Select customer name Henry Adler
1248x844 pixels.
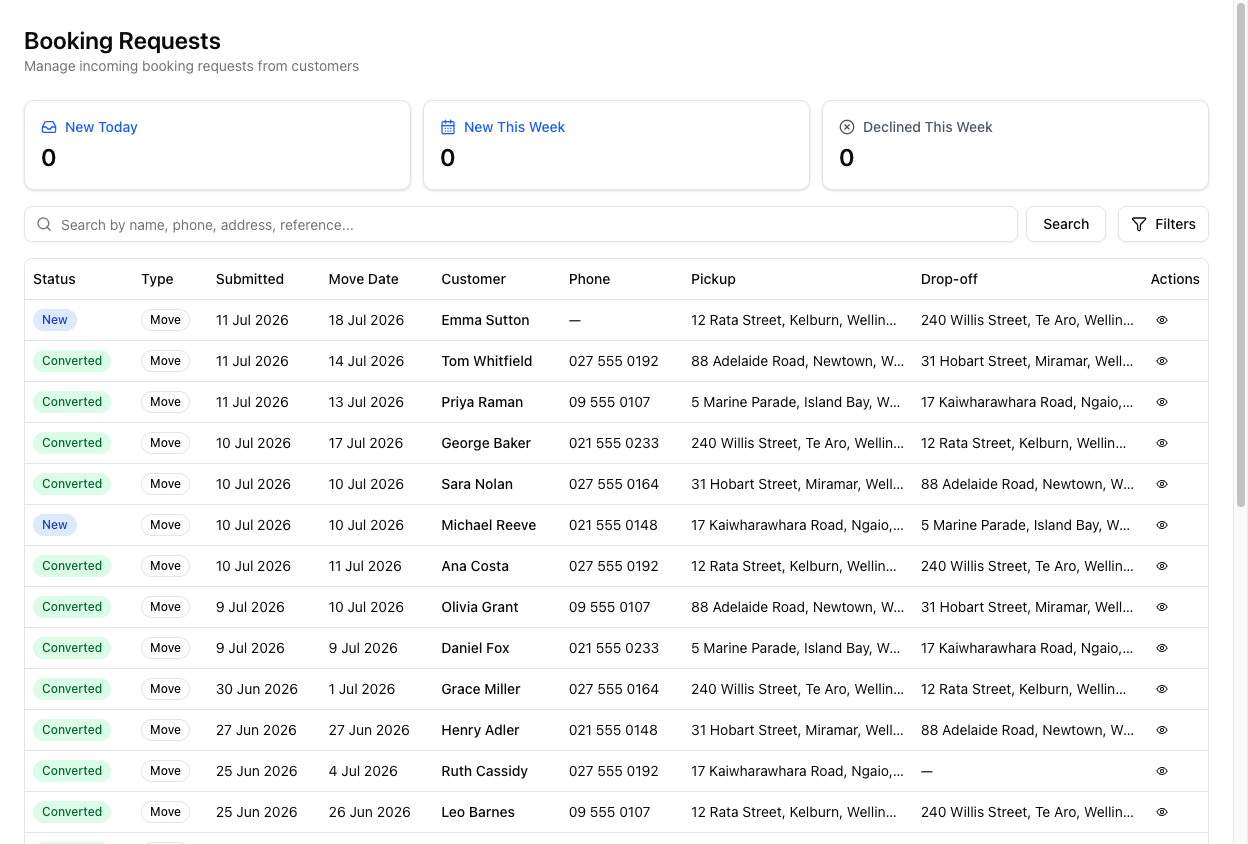[x=480, y=730]
